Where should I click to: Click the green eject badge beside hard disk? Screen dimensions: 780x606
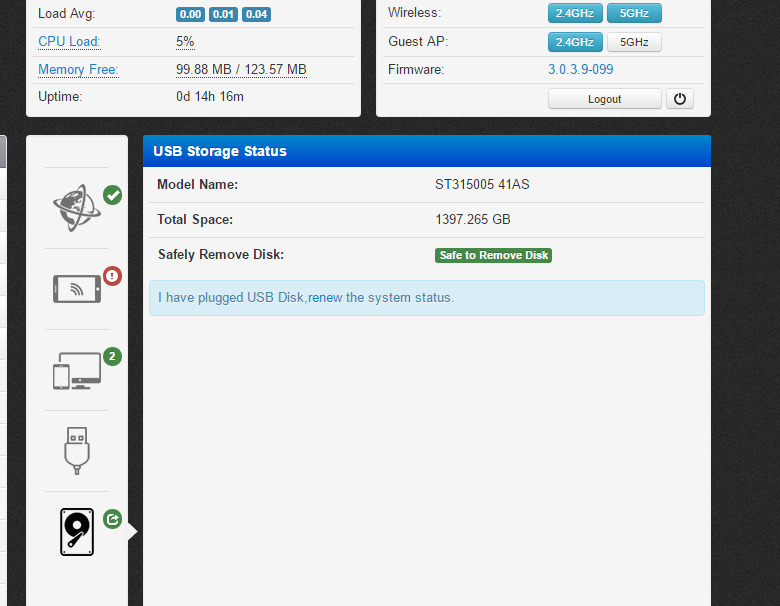pyautogui.click(x=112, y=519)
